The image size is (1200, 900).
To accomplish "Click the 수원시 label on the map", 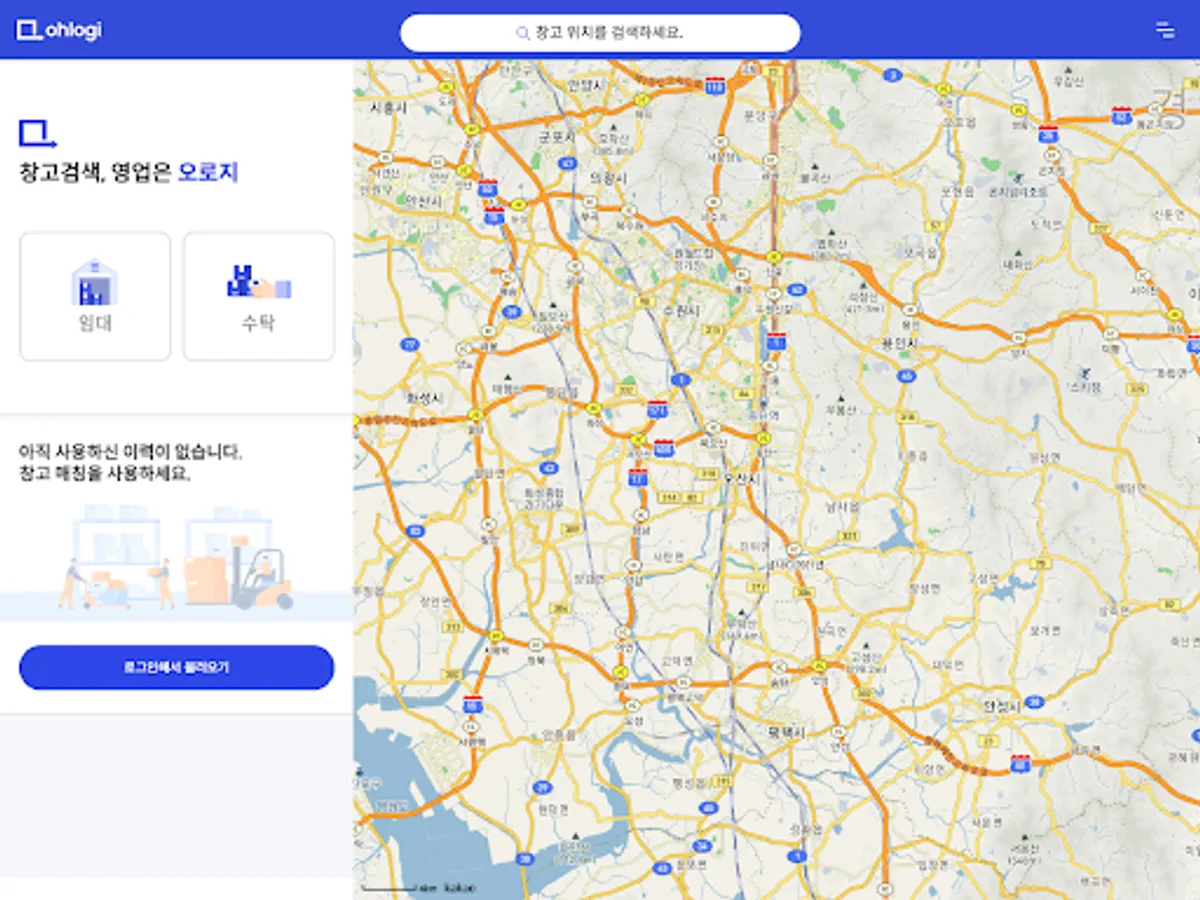I will [680, 312].
